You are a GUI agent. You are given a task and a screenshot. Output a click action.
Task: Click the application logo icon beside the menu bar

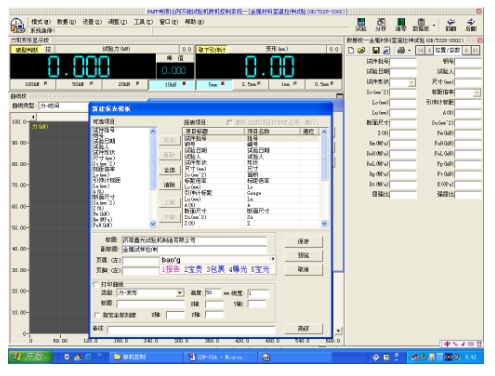(17, 25)
